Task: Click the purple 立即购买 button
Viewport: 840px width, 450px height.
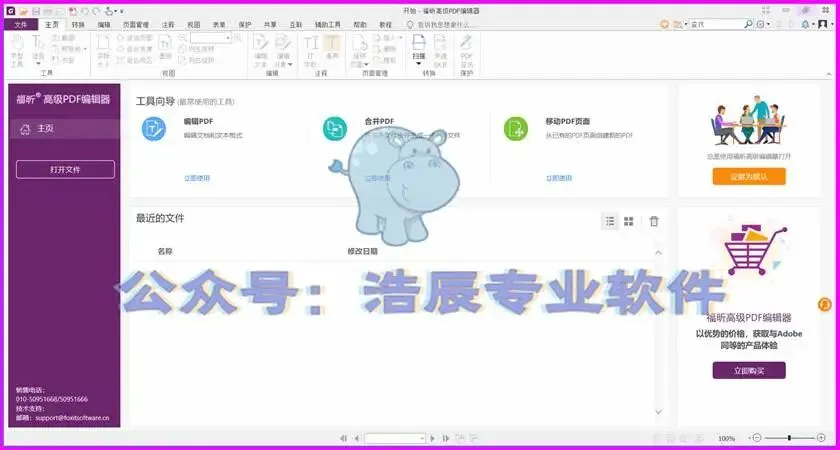Action: point(749,370)
